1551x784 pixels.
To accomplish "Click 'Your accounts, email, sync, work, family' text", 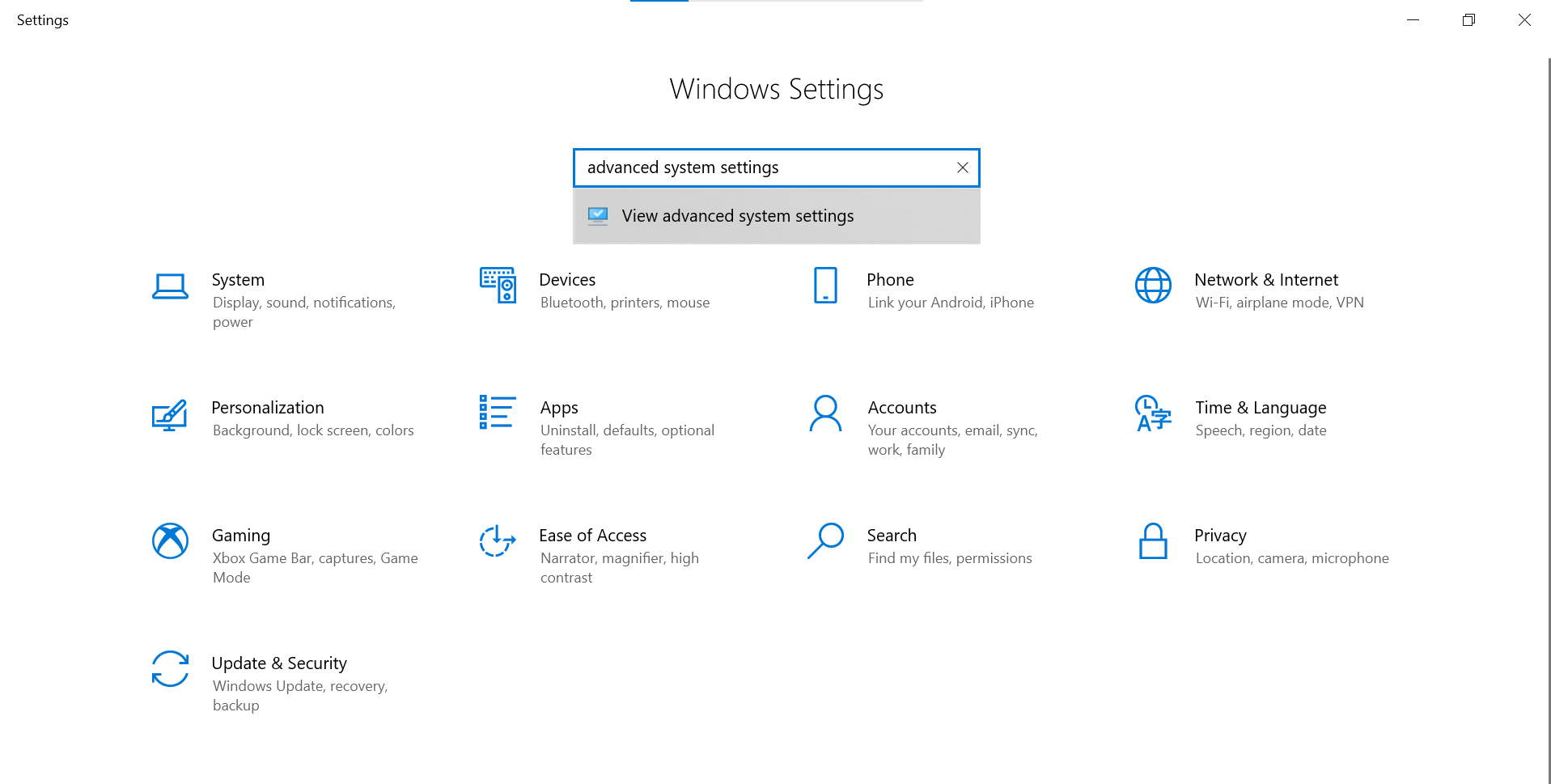I will (x=953, y=440).
